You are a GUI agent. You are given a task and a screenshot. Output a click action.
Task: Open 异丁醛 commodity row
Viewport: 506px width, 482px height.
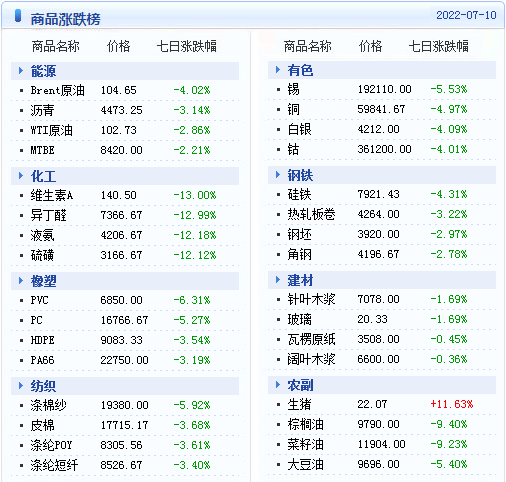125,215
